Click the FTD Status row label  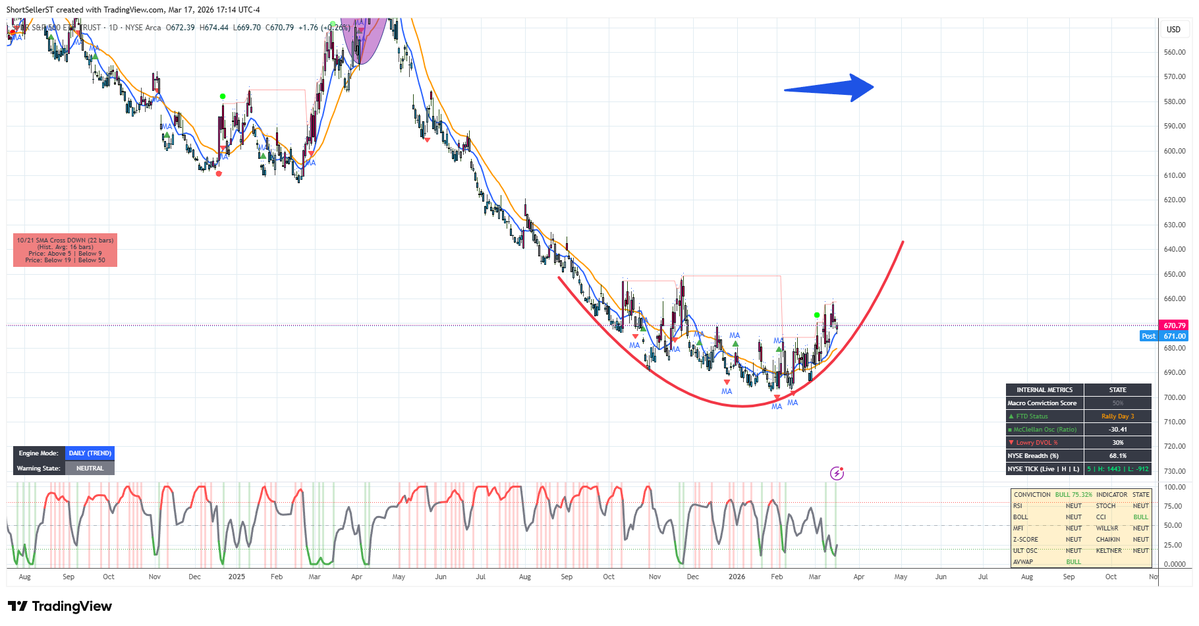point(1045,416)
